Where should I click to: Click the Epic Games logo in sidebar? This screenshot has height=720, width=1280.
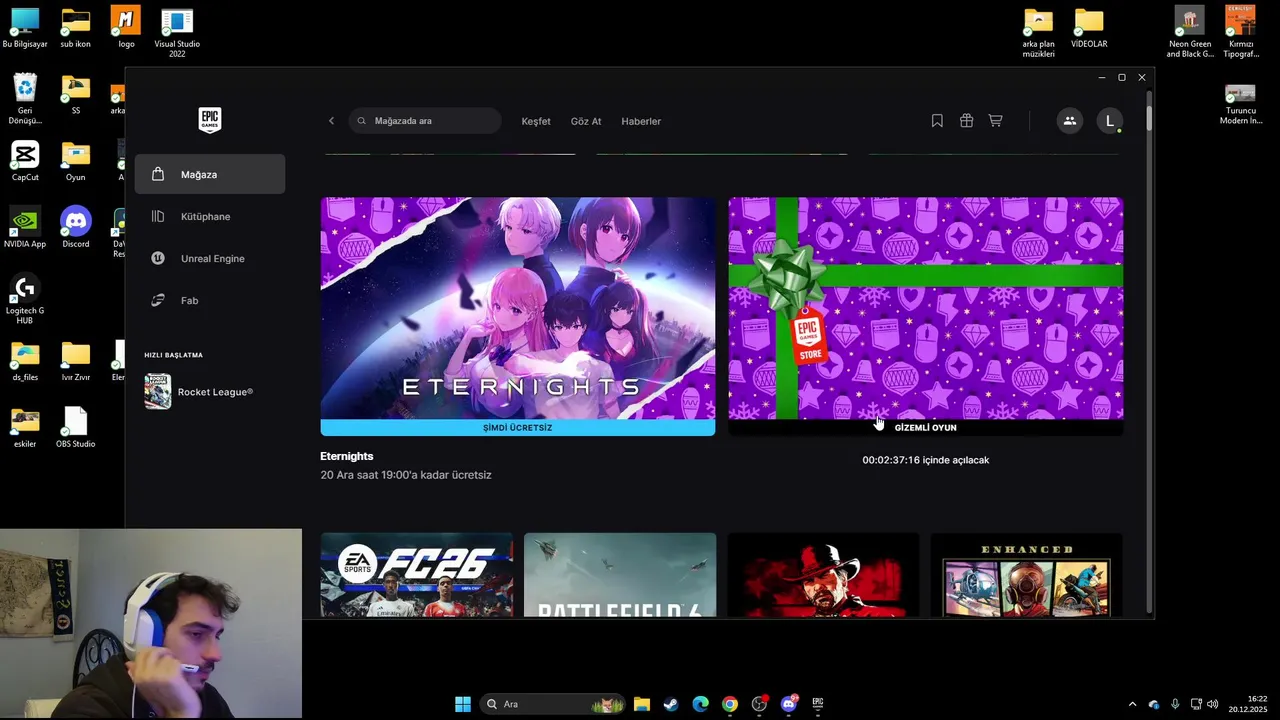pos(209,120)
